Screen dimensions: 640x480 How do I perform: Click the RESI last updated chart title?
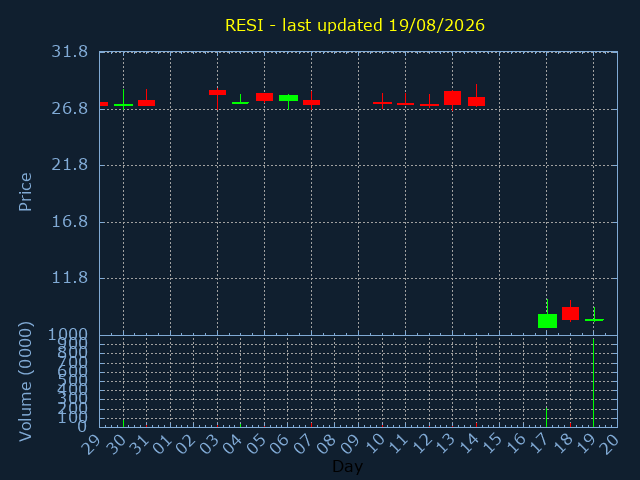355,25
